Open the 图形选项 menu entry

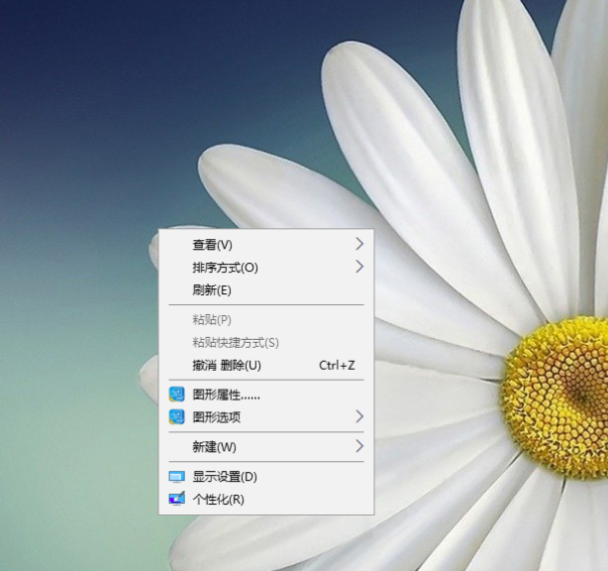(x=266, y=417)
